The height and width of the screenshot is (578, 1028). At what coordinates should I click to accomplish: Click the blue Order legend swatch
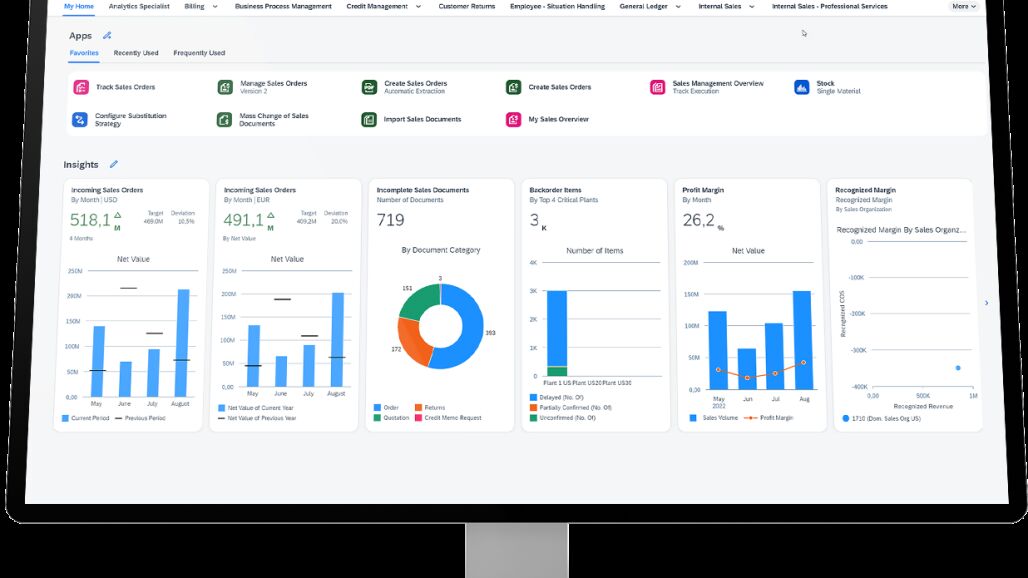[377, 408]
